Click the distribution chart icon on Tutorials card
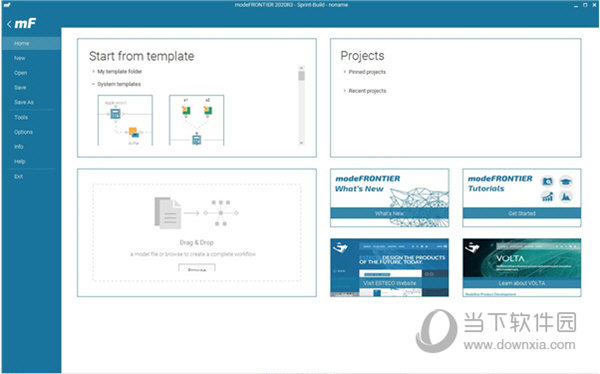 pyautogui.click(x=566, y=197)
